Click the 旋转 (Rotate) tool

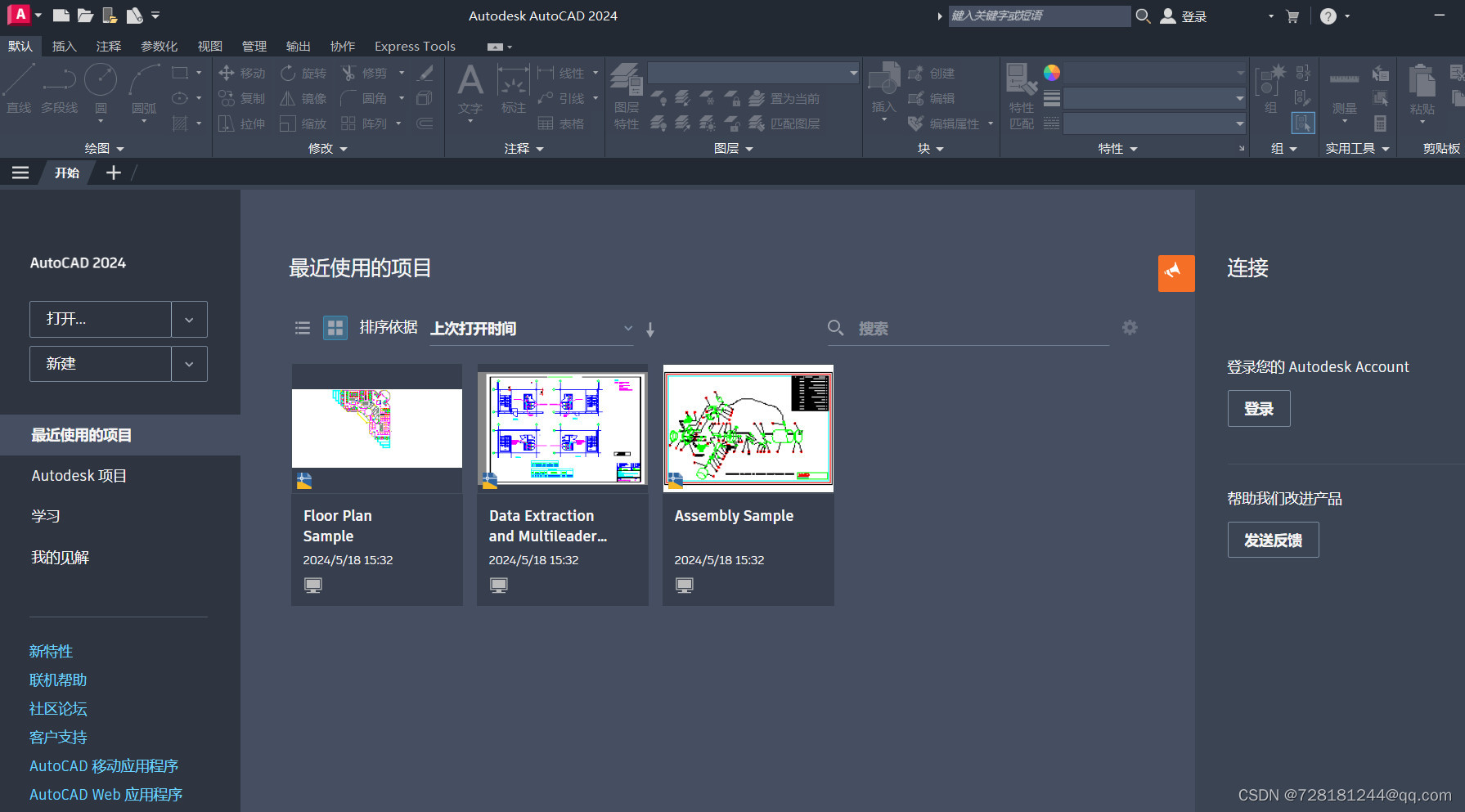tap(303, 74)
